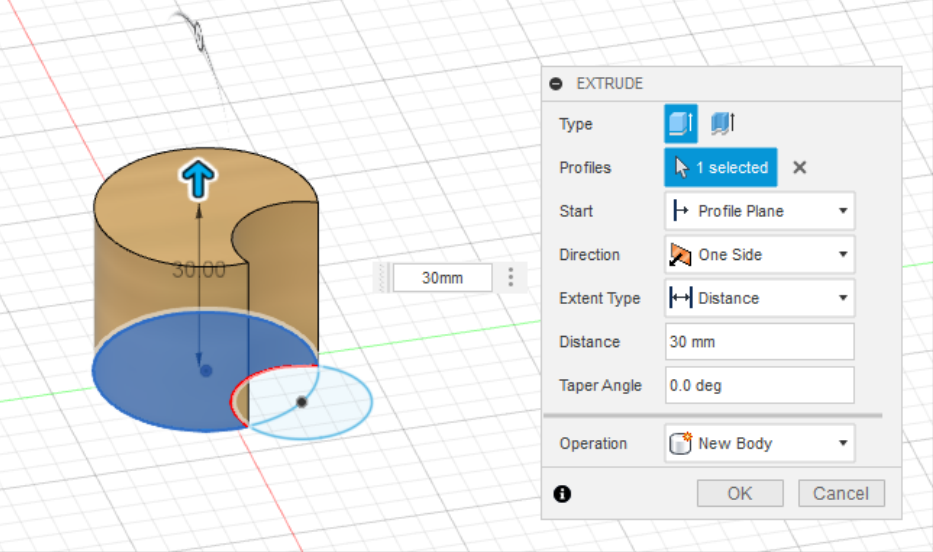Confirm the extrude with OK
This screenshot has height=552, width=933.
(739, 493)
